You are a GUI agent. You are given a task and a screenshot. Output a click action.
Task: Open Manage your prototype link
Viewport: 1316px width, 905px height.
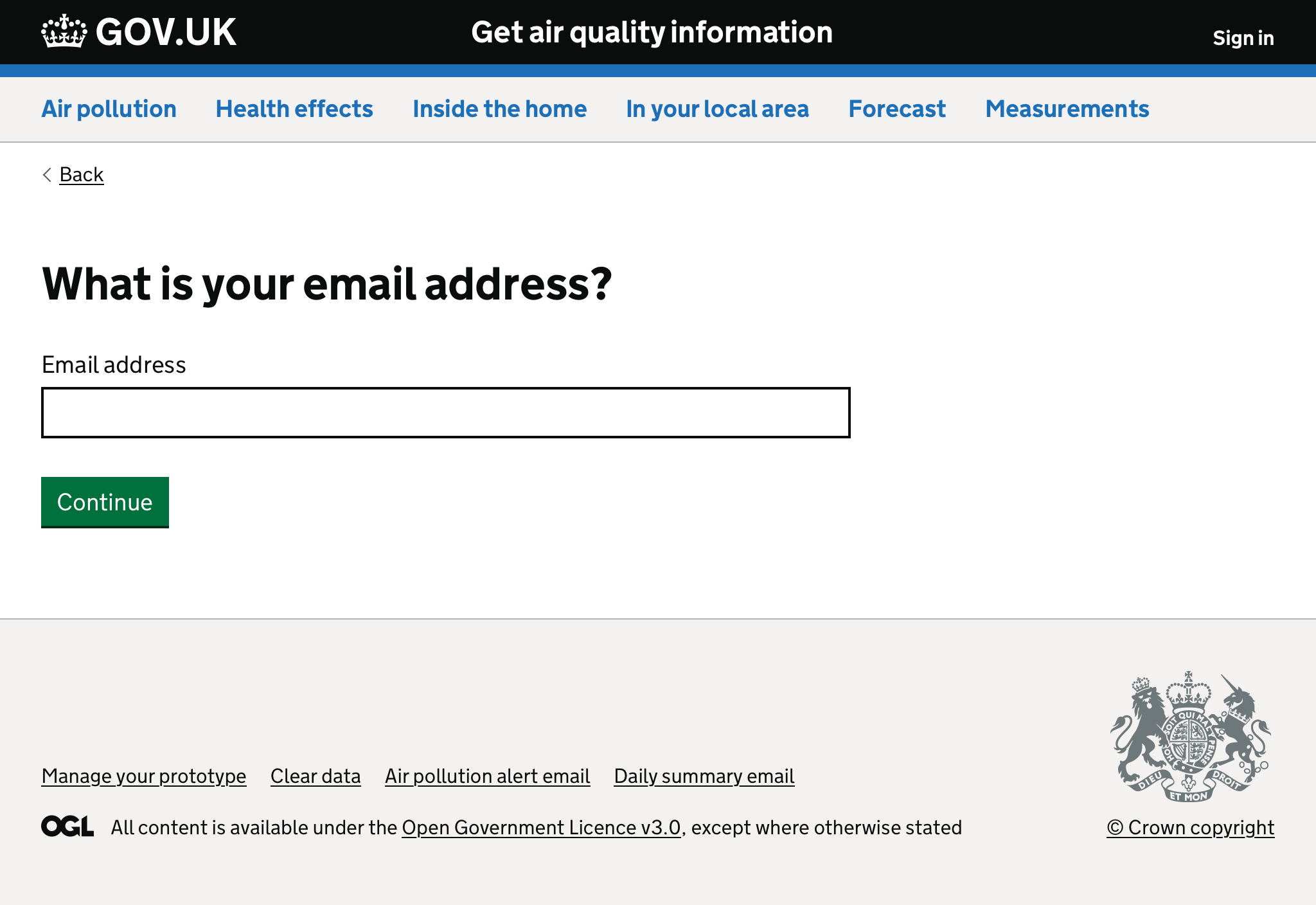[144, 776]
